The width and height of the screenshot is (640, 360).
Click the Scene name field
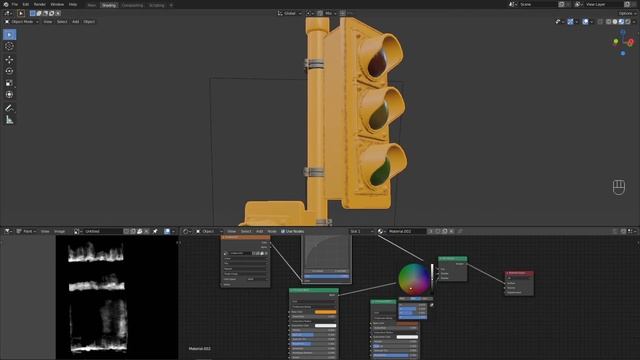coord(537,4)
